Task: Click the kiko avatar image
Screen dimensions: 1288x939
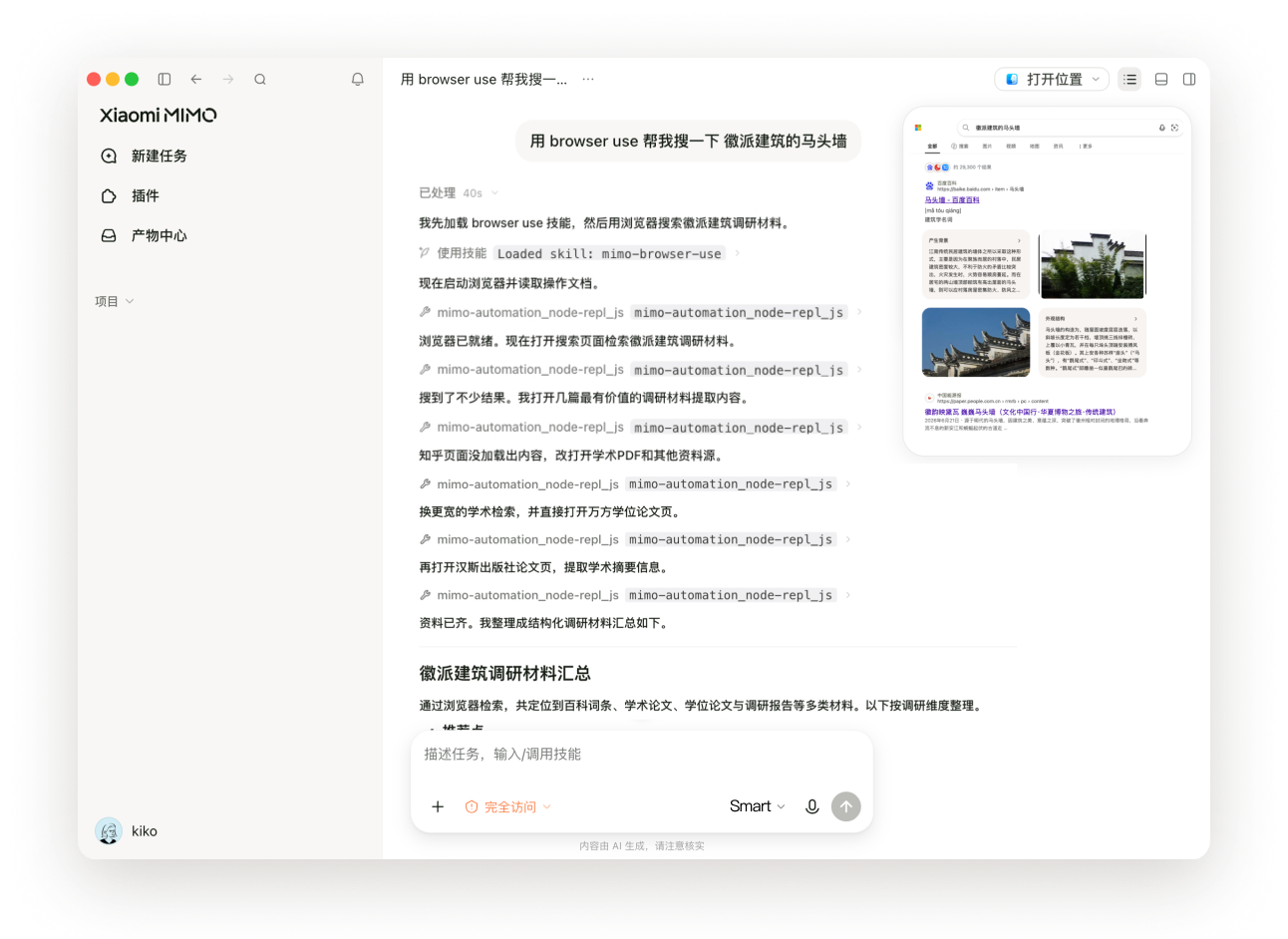Action: 108,830
